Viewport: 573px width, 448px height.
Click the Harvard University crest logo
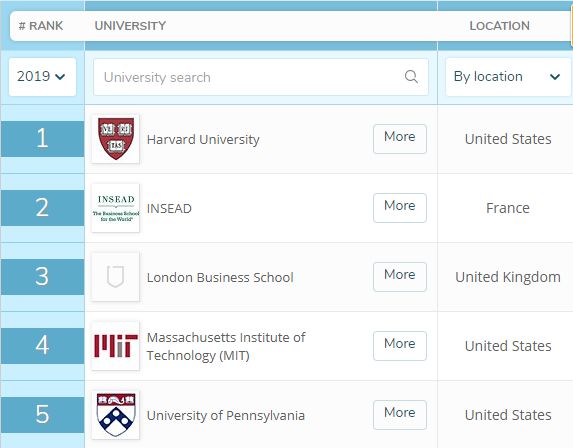point(115,139)
